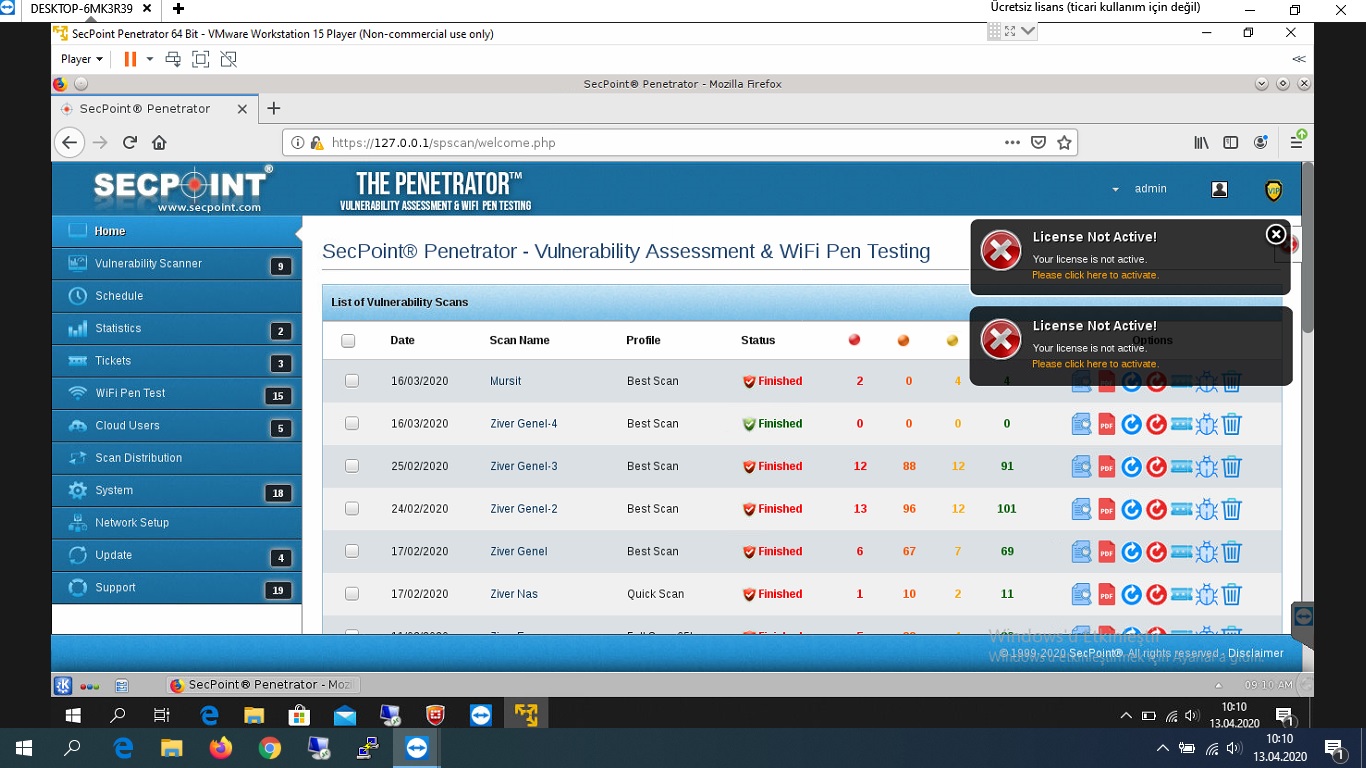Open the Ziver Genel-3 scan link
Viewport: 1366px width, 768px height.
coord(523,466)
